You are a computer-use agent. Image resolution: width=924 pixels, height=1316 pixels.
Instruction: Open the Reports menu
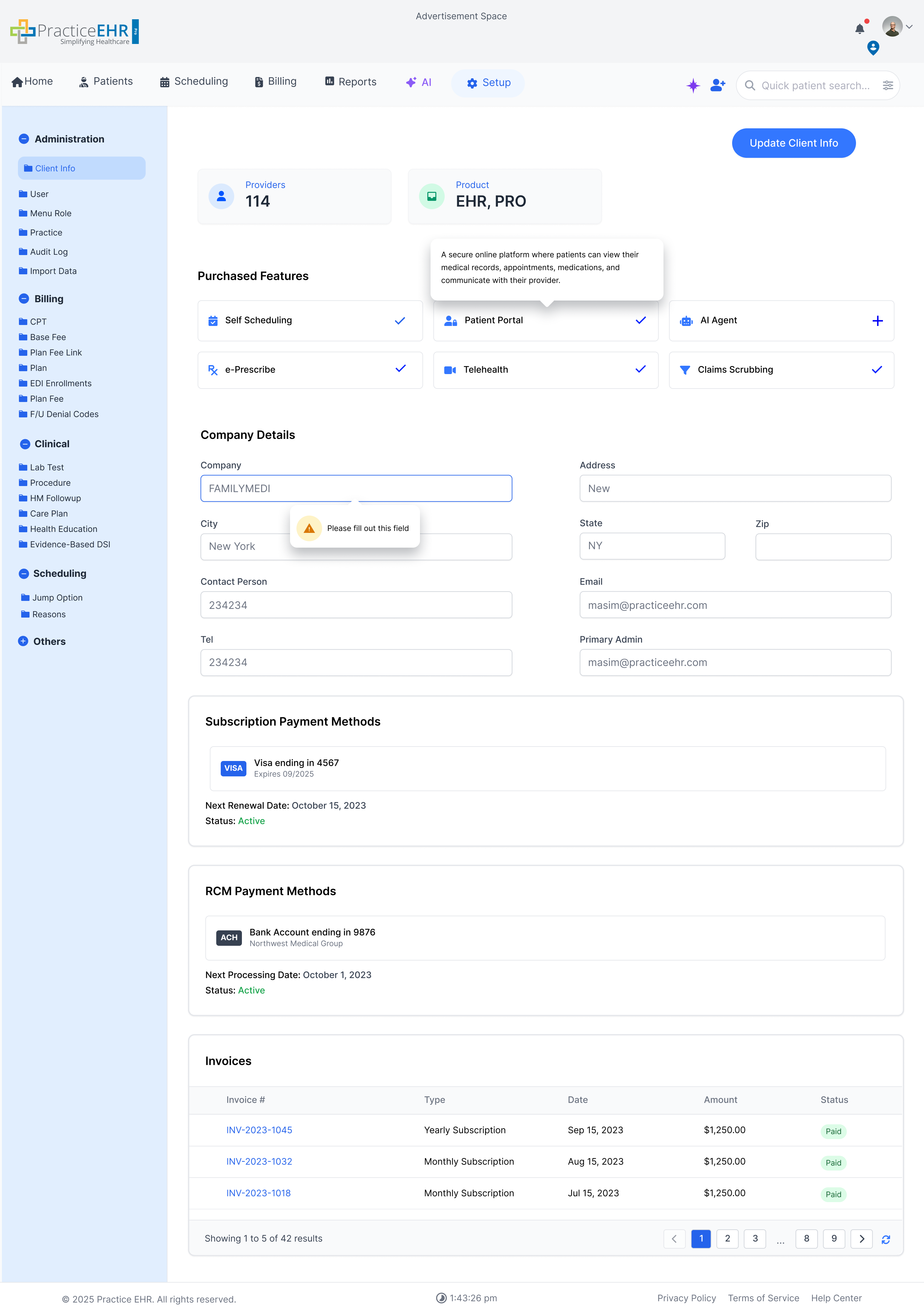[x=350, y=82]
